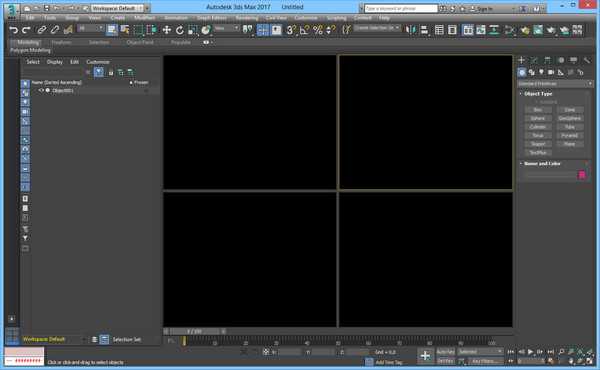Toggle the 3D Snaps button

[x=291, y=30]
